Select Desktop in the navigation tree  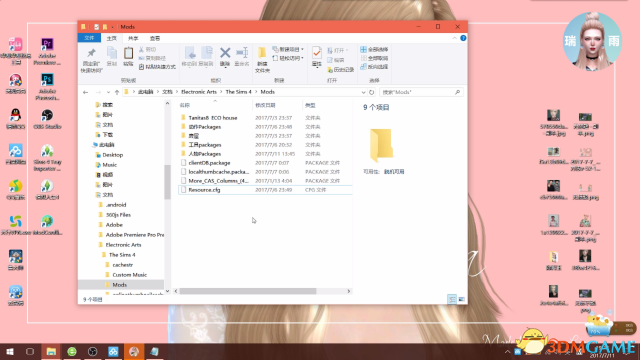coord(113,155)
